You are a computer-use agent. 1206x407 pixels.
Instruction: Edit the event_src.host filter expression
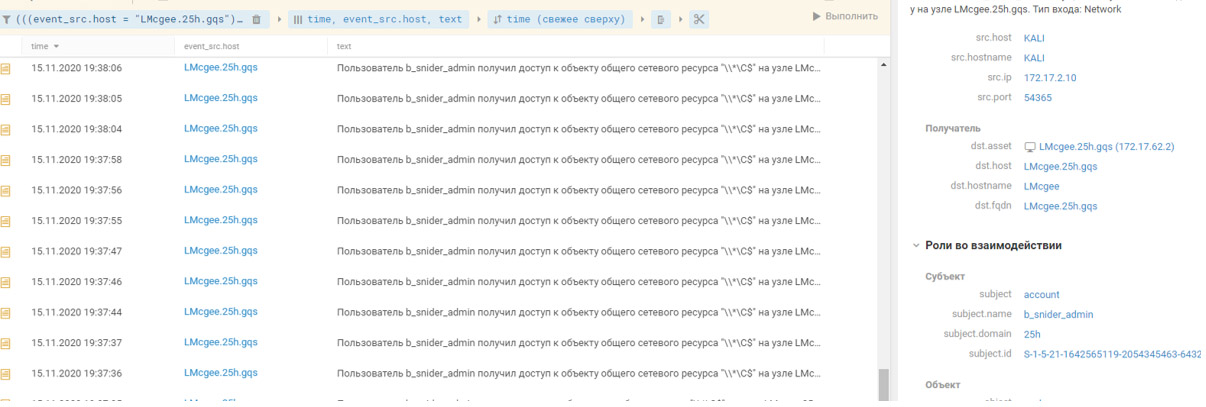point(130,19)
